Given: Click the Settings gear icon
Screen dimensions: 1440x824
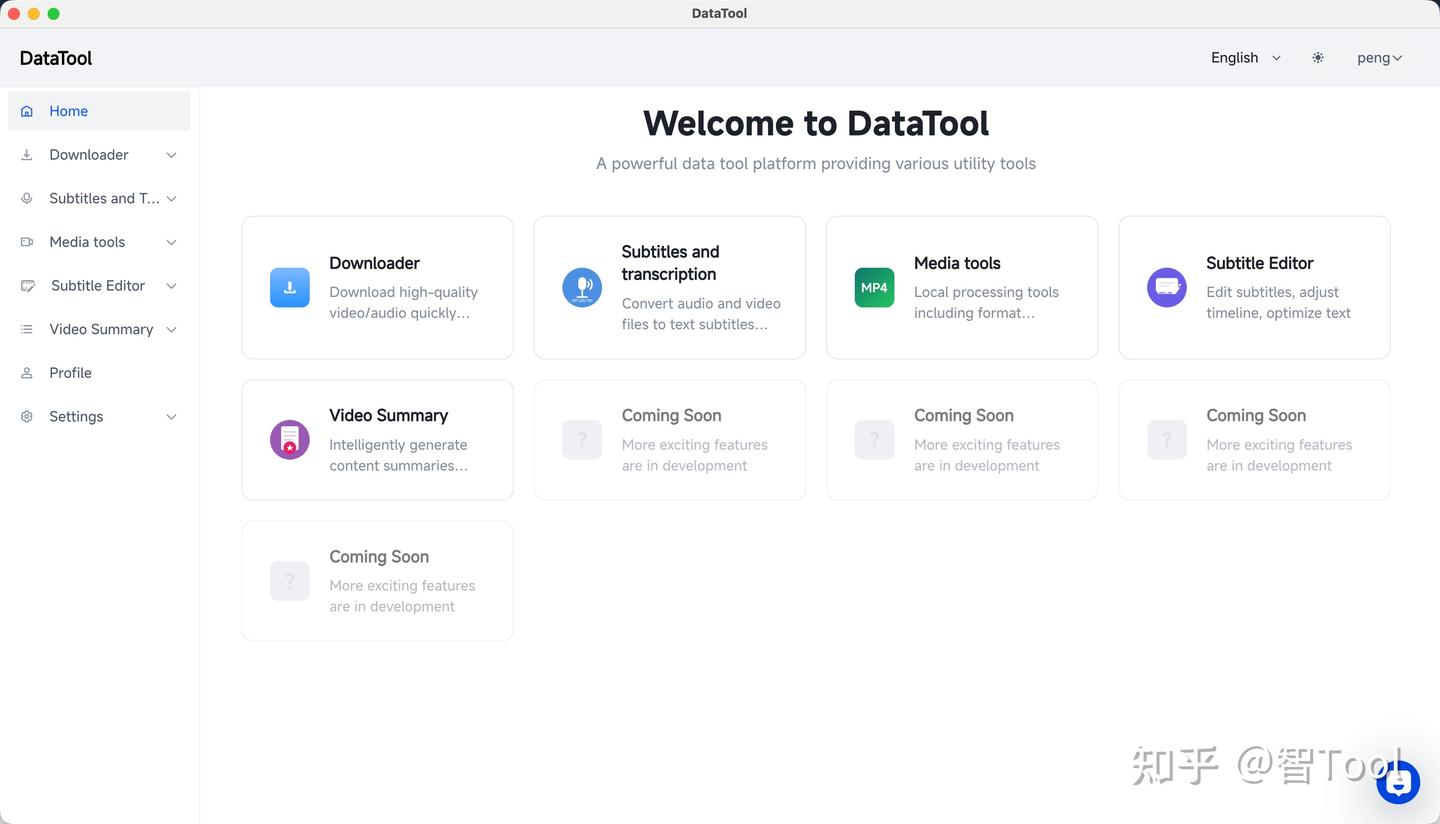Looking at the screenshot, I should pos(27,416).
